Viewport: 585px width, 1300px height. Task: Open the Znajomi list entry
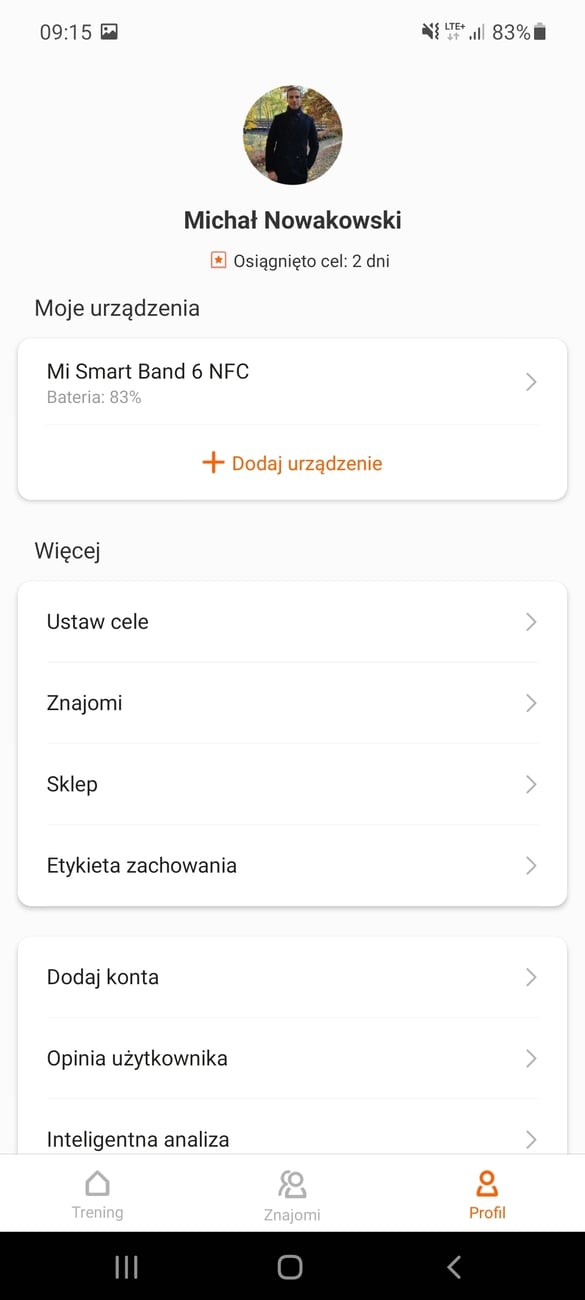point(292,703)
